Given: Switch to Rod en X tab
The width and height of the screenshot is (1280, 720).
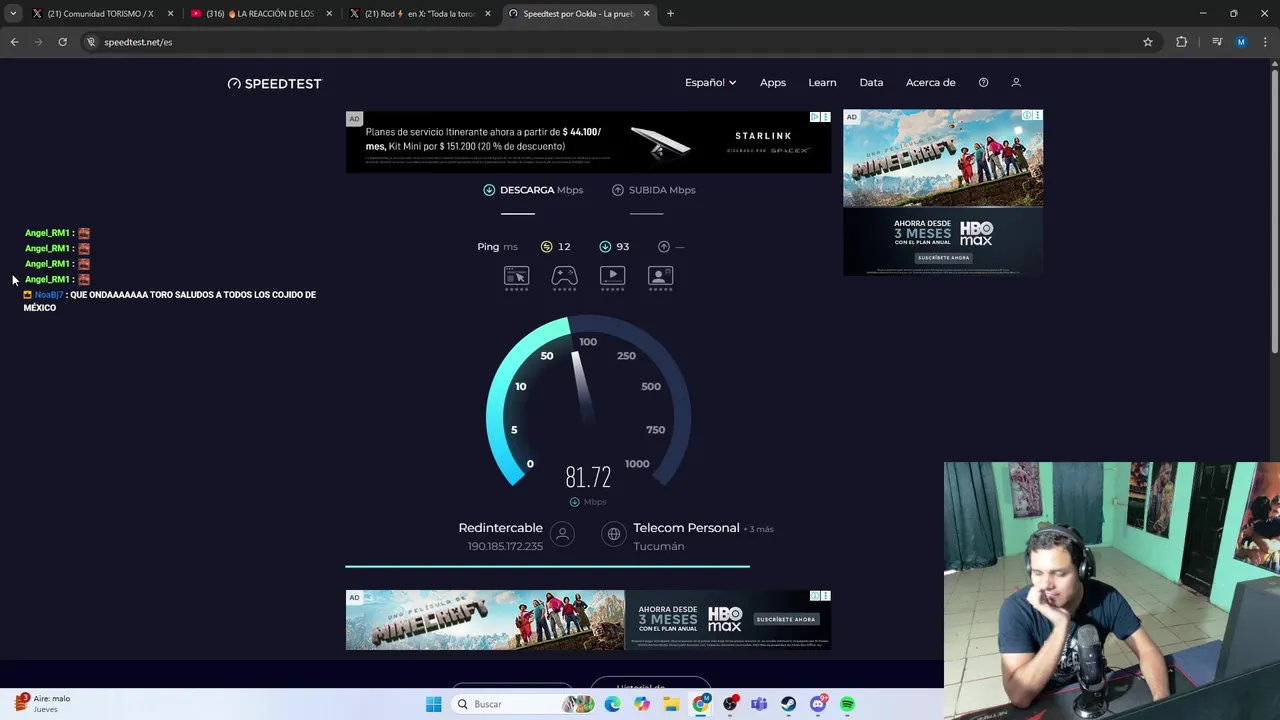Looking at the screenshot, I should (420, 14).
